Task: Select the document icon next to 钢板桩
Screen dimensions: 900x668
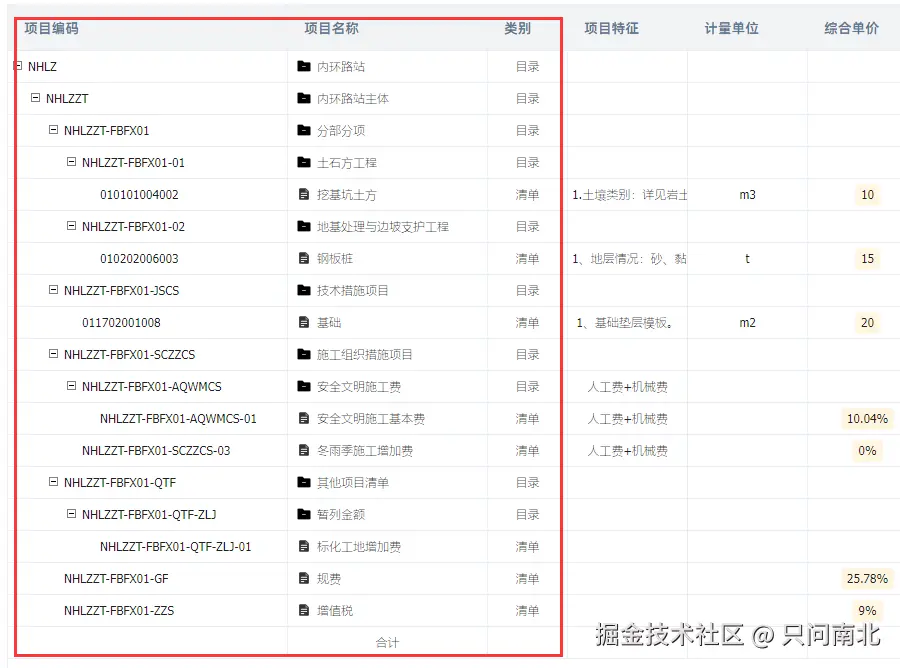Action: tap(305, 258)
